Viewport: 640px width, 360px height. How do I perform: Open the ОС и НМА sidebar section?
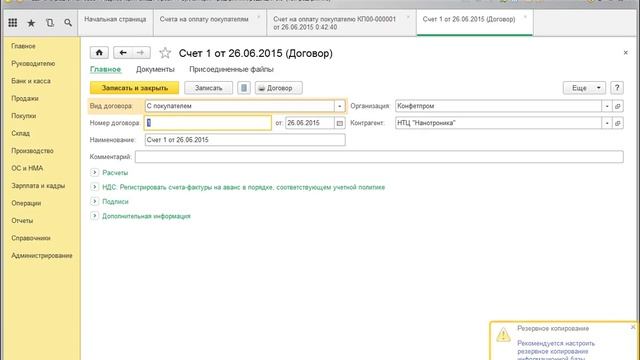pyautogui.click(x=27, y=168)
